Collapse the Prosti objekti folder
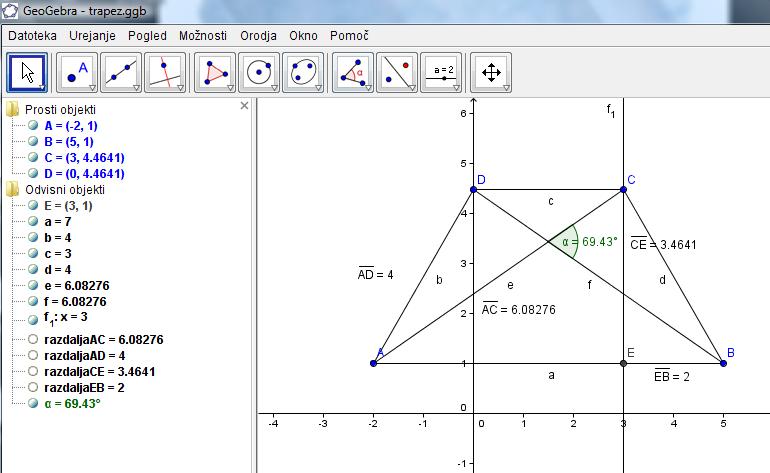The width and height of the screenshot is (770, 473). 12,109
